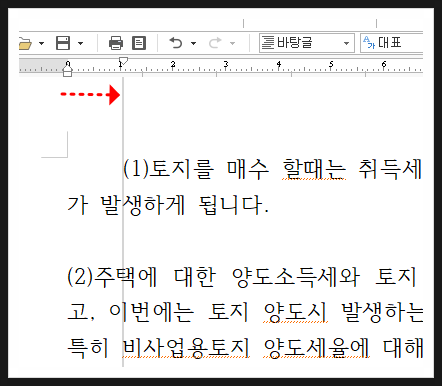Open the print preview icon
The image size is (442, 386).
(139, 43)
